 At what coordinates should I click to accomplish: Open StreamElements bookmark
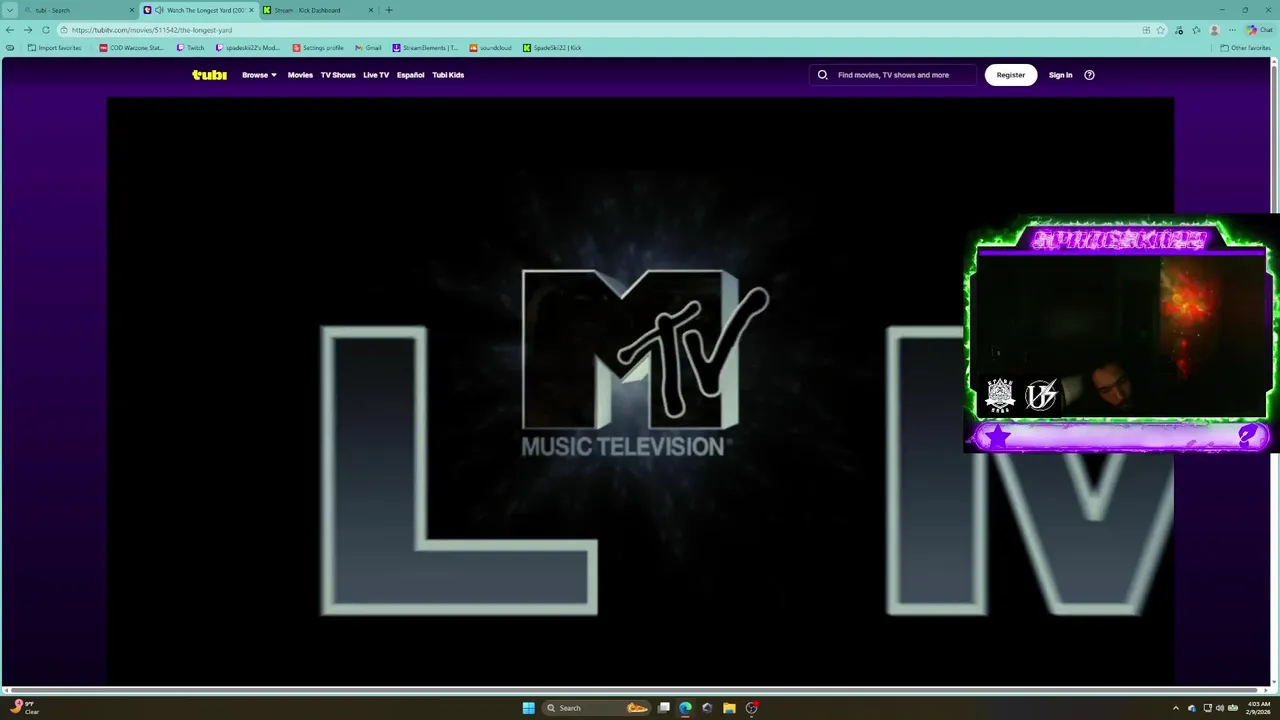coord(425,48)
